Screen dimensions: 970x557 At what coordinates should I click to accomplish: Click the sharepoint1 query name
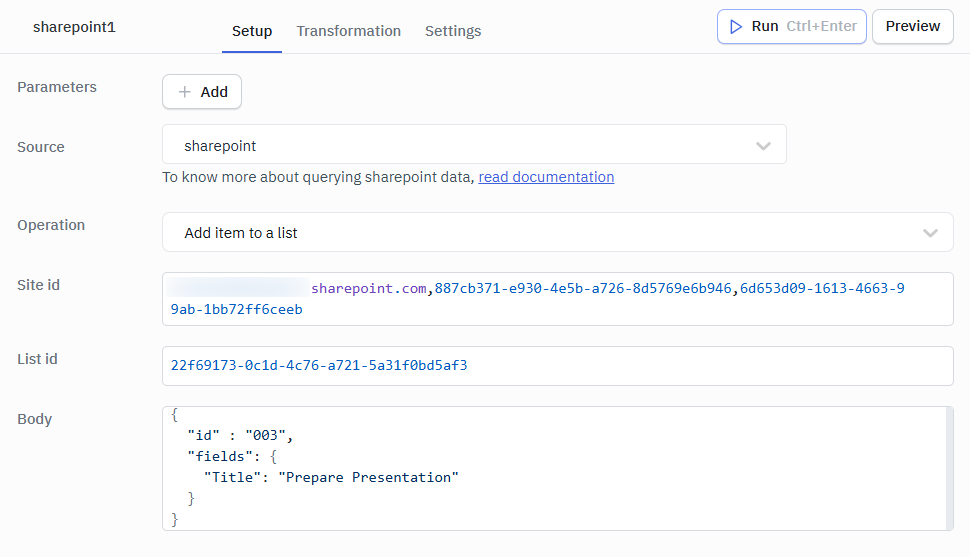pos(74,27)
